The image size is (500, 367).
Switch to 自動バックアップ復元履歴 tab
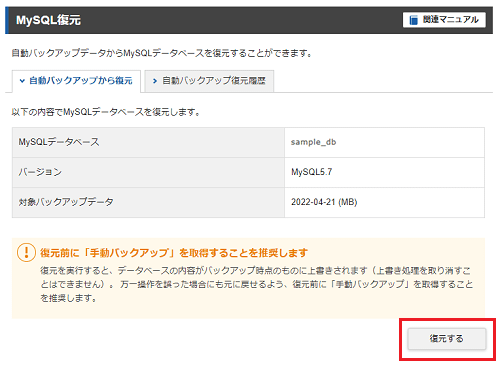point(209,81)
